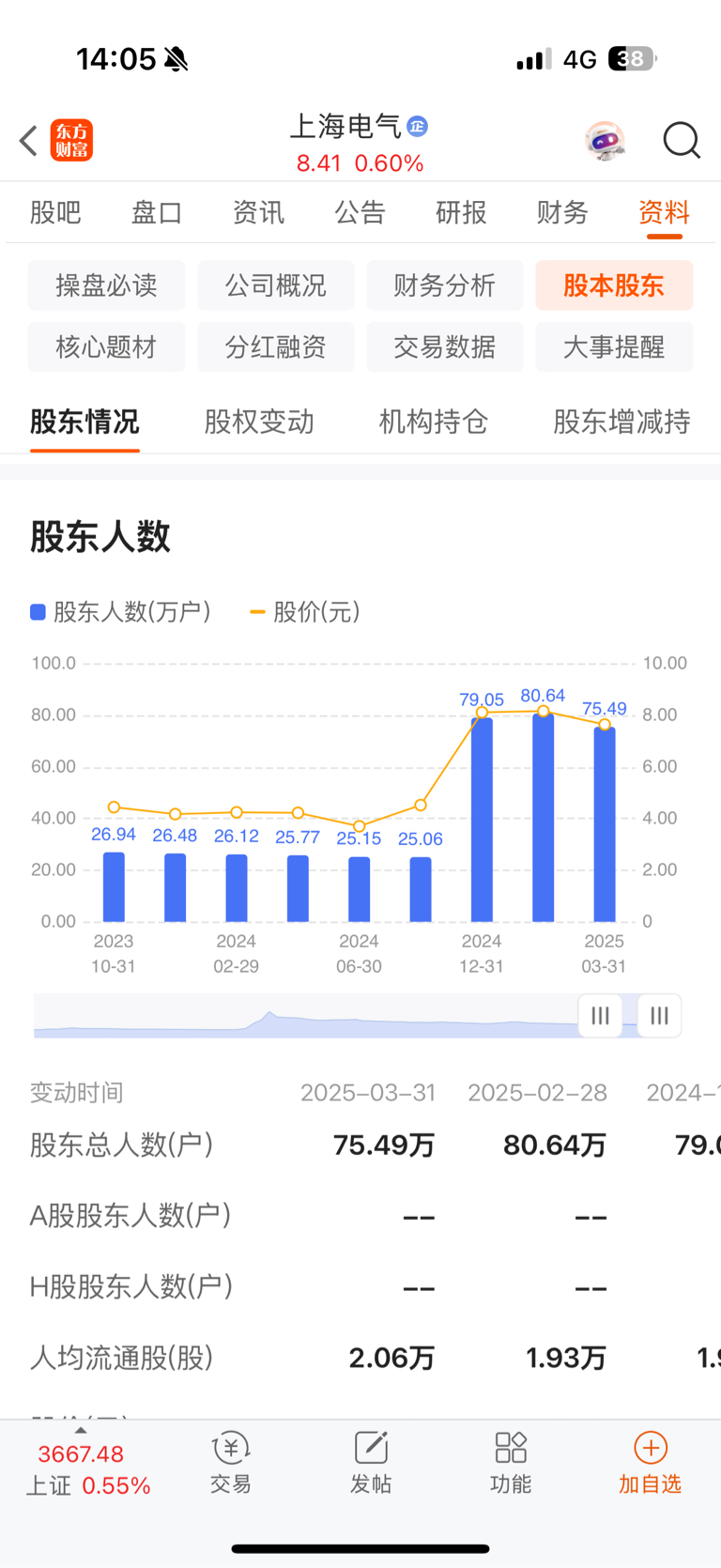Switch to the 财务 tab
The height and width of the screenshot is (1568, 721).
562,213
